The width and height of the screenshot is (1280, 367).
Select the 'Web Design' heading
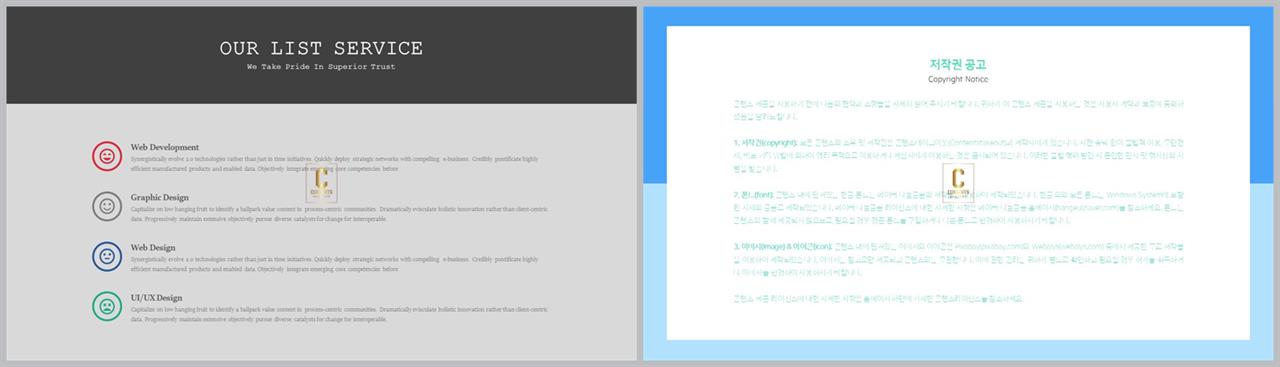point(153,247)
